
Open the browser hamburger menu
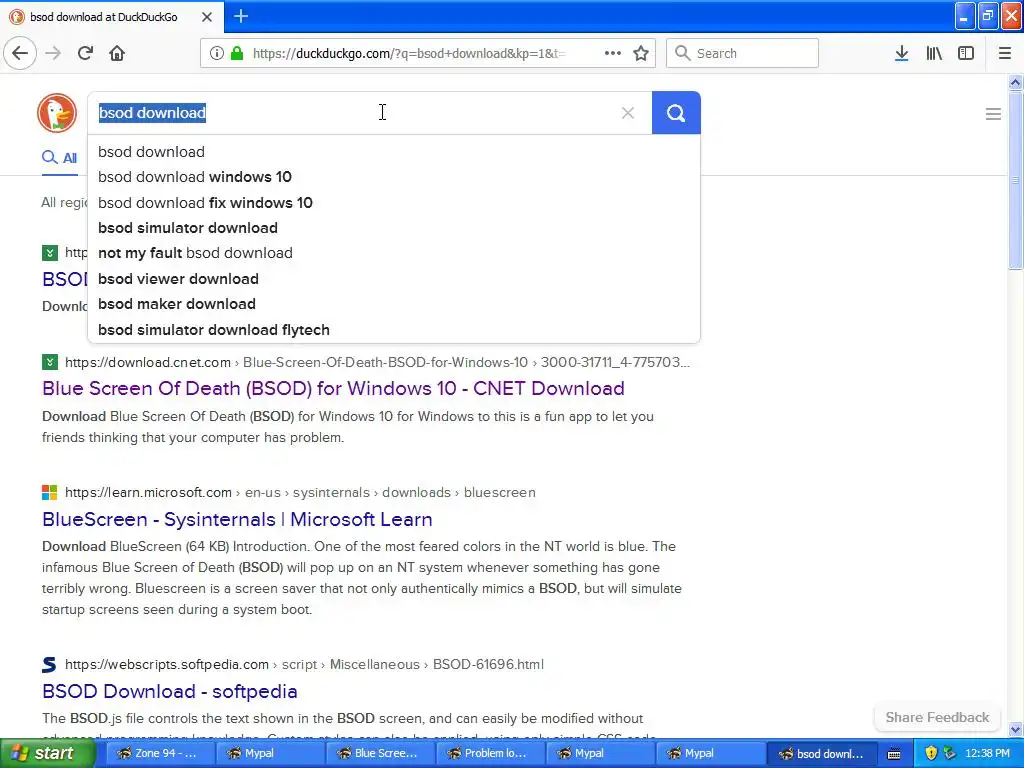1004,53
